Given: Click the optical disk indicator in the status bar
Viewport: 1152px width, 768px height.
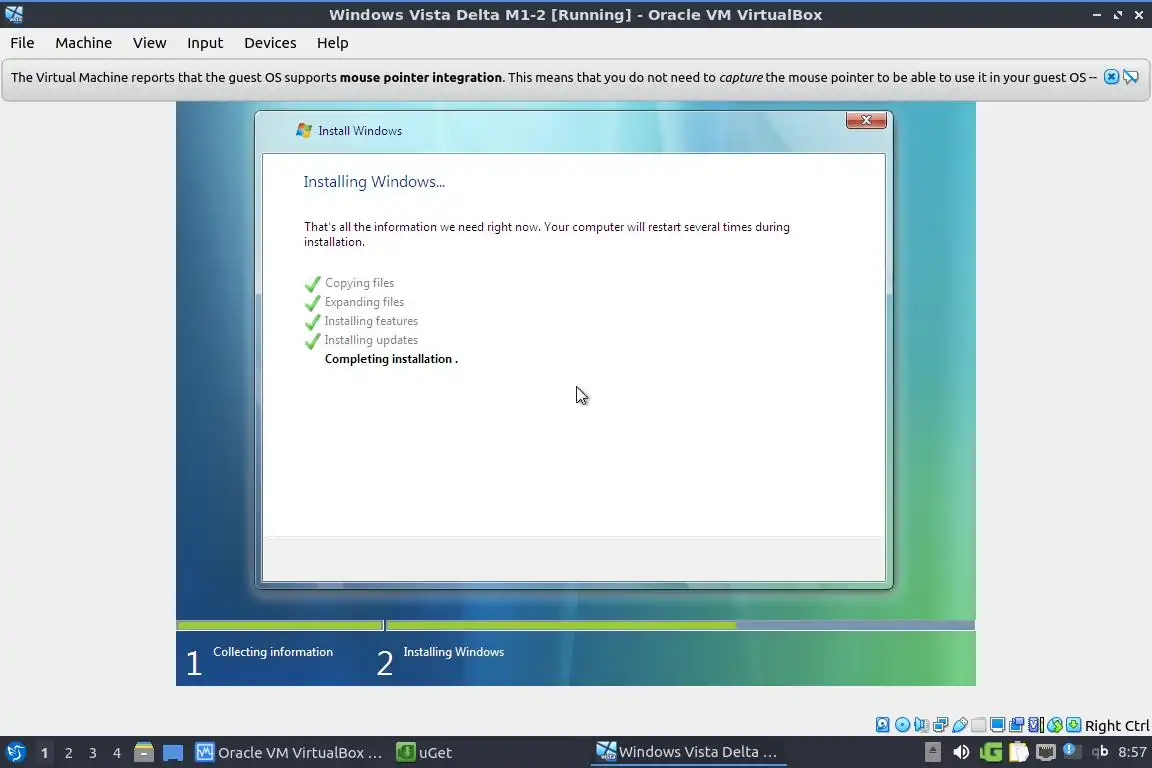Looking at the screenshot, I should [902, 725].
